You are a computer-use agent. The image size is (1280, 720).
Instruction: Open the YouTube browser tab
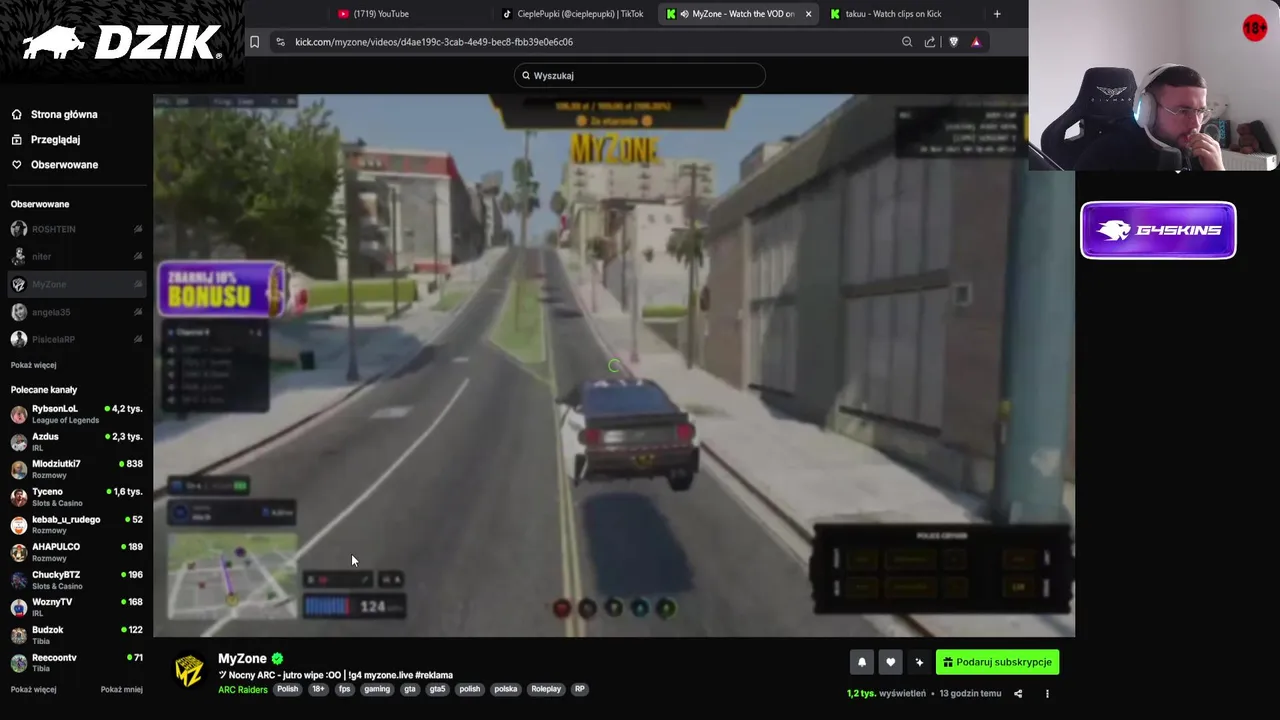click(372, 14)
